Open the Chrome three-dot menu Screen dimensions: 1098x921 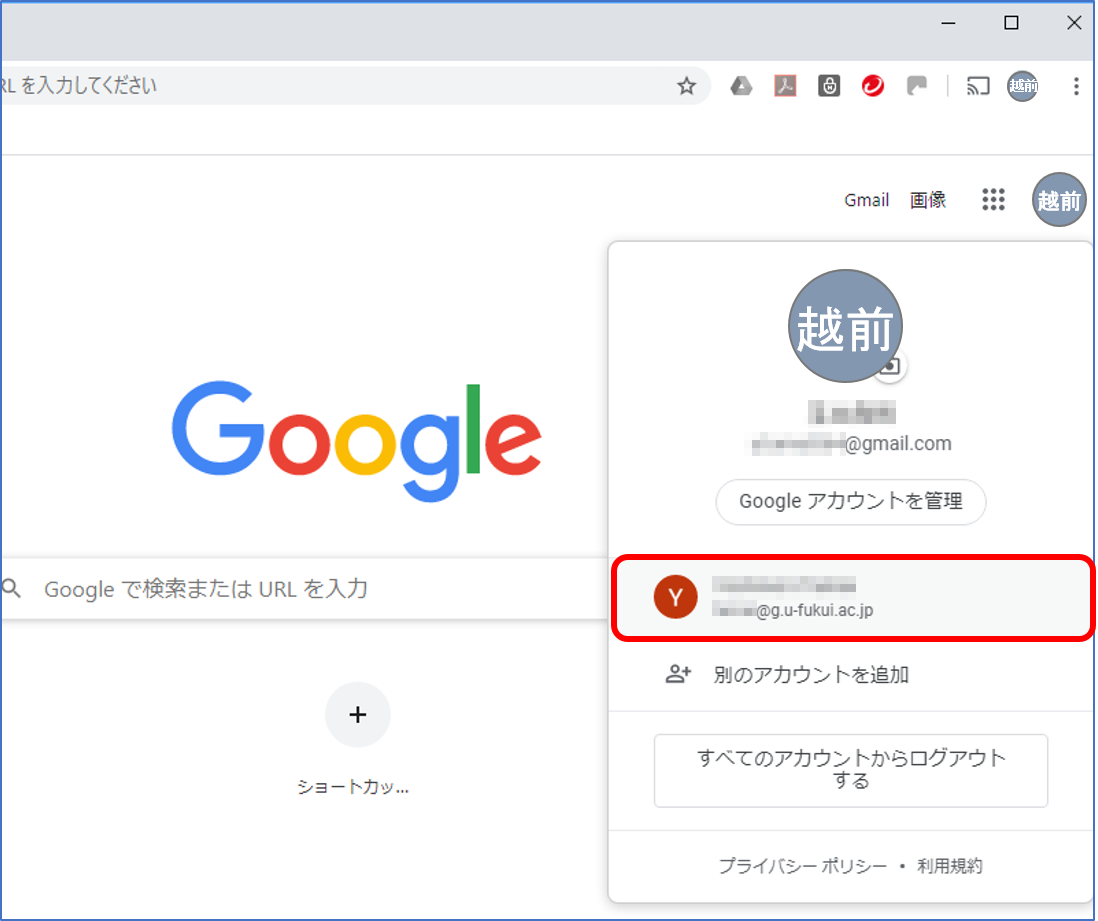tap(1076, 86)
